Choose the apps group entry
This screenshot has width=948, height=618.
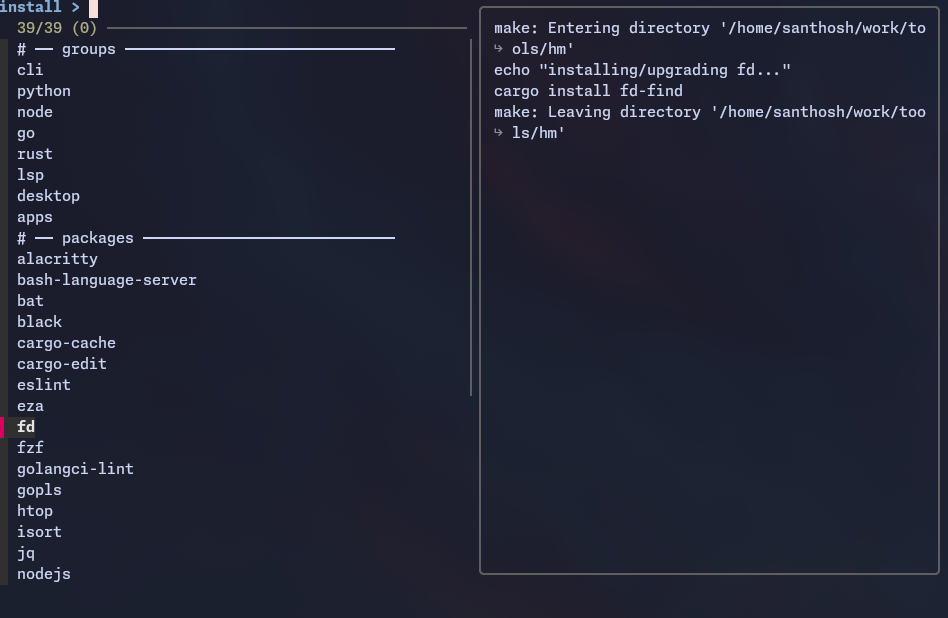[35, 217]
